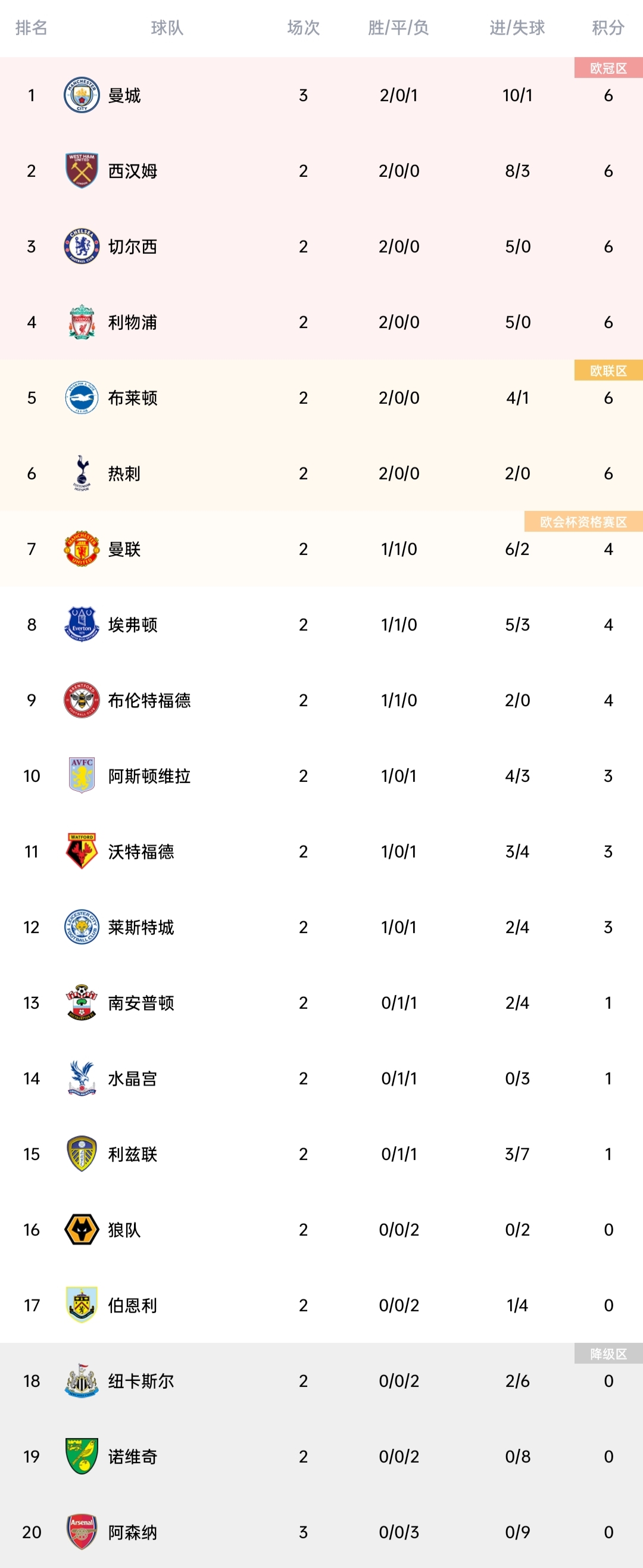643x1568 pixels.
Task: Tap the 降级区 zone label
Action: coord(608,1353)
